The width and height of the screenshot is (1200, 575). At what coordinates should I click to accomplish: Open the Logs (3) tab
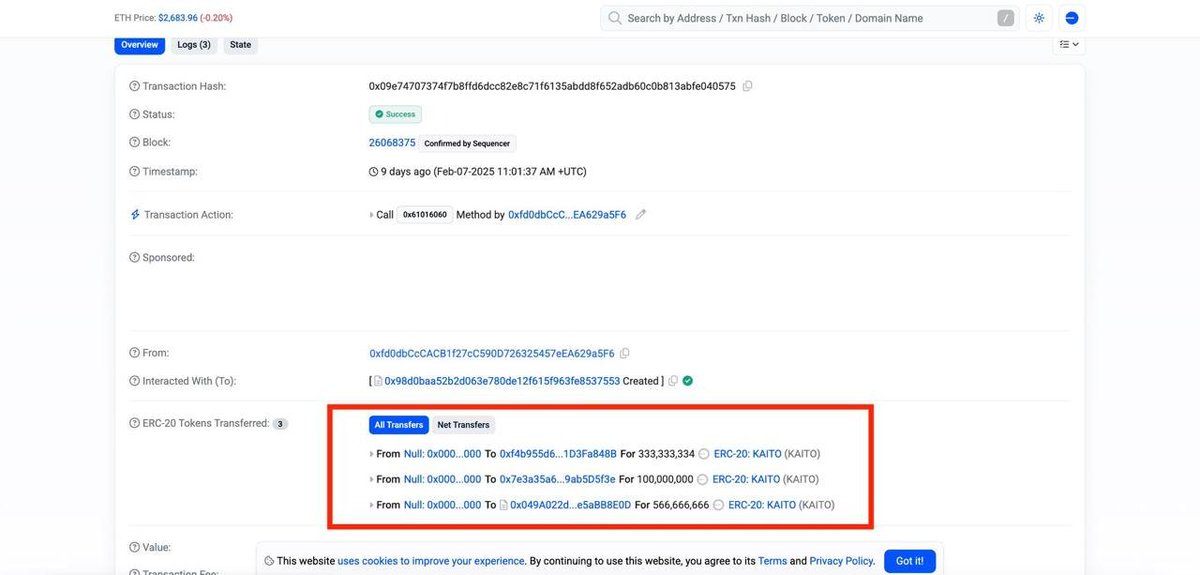point(194,45)
